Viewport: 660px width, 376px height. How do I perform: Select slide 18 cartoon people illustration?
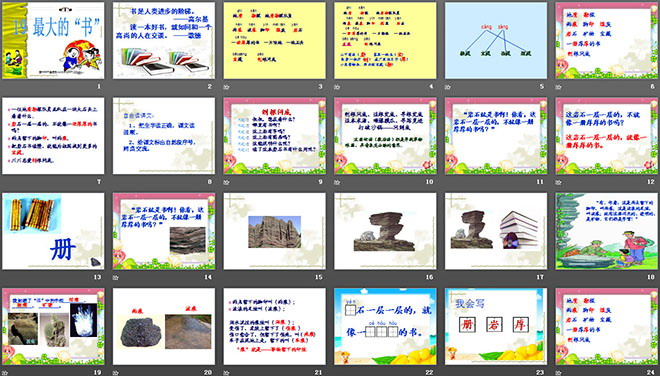pyautogui.click(x=607, y=231)
